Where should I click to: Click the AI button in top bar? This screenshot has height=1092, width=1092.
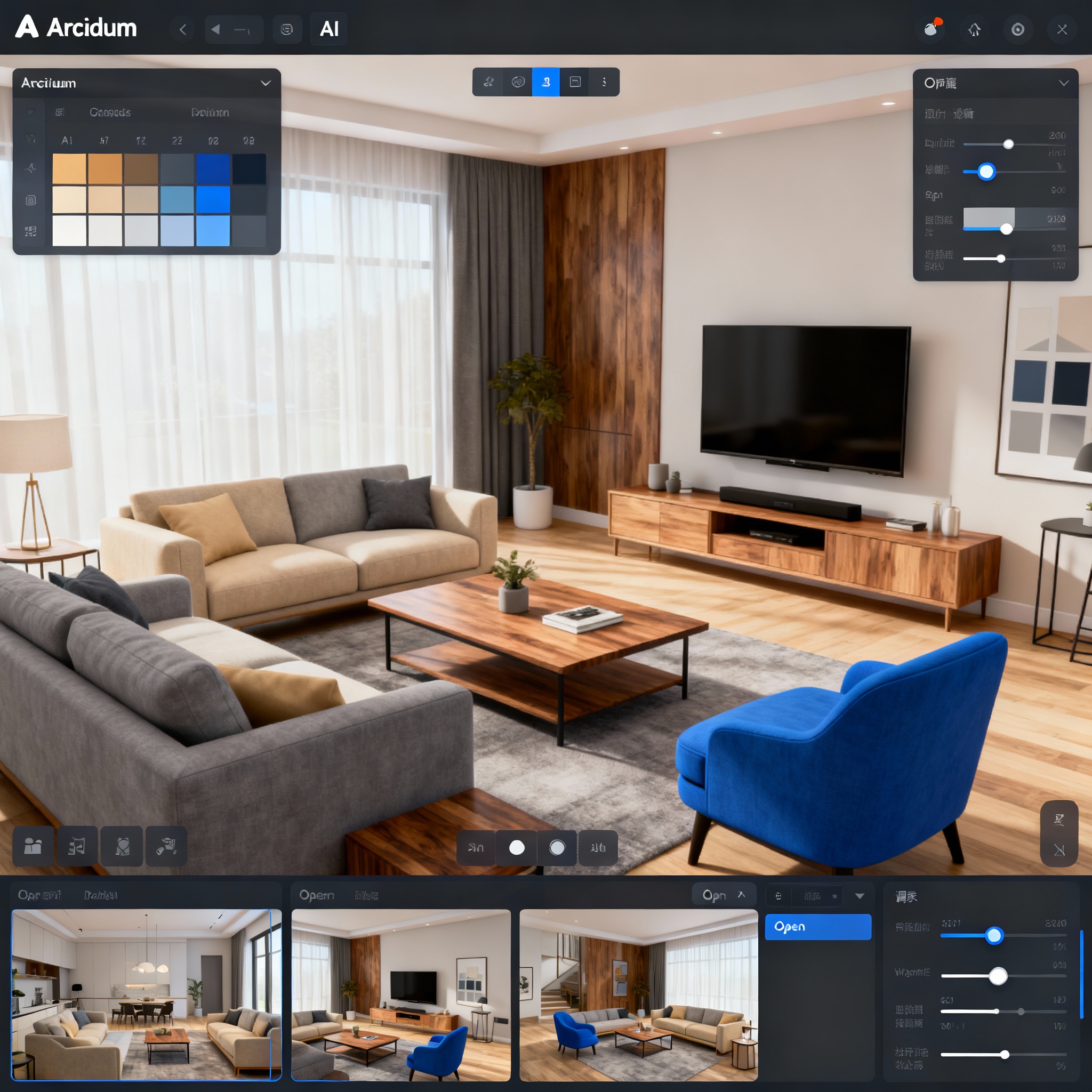328,29
